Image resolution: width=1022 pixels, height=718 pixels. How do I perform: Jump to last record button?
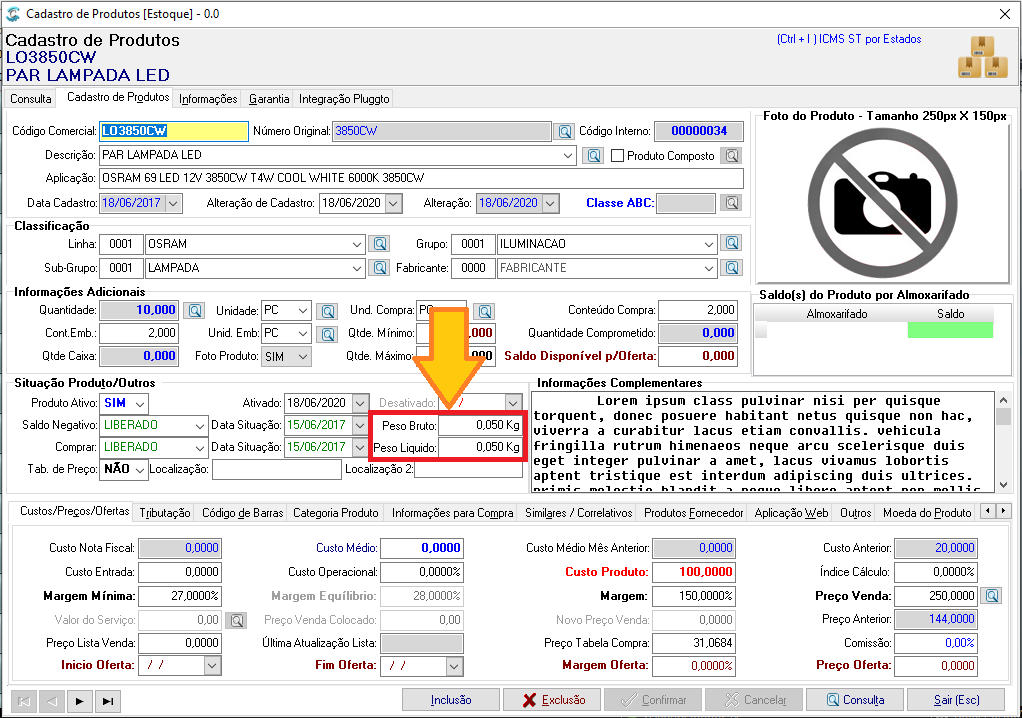coord(108,701)
